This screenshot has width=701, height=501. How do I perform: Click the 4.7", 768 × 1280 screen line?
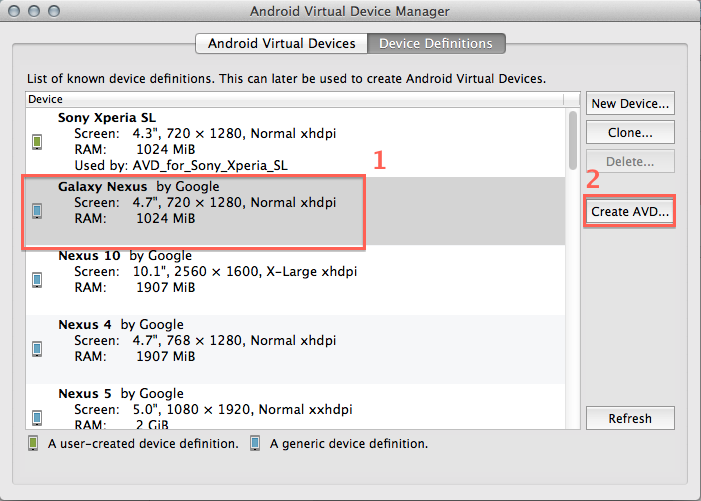click(205, 341)
